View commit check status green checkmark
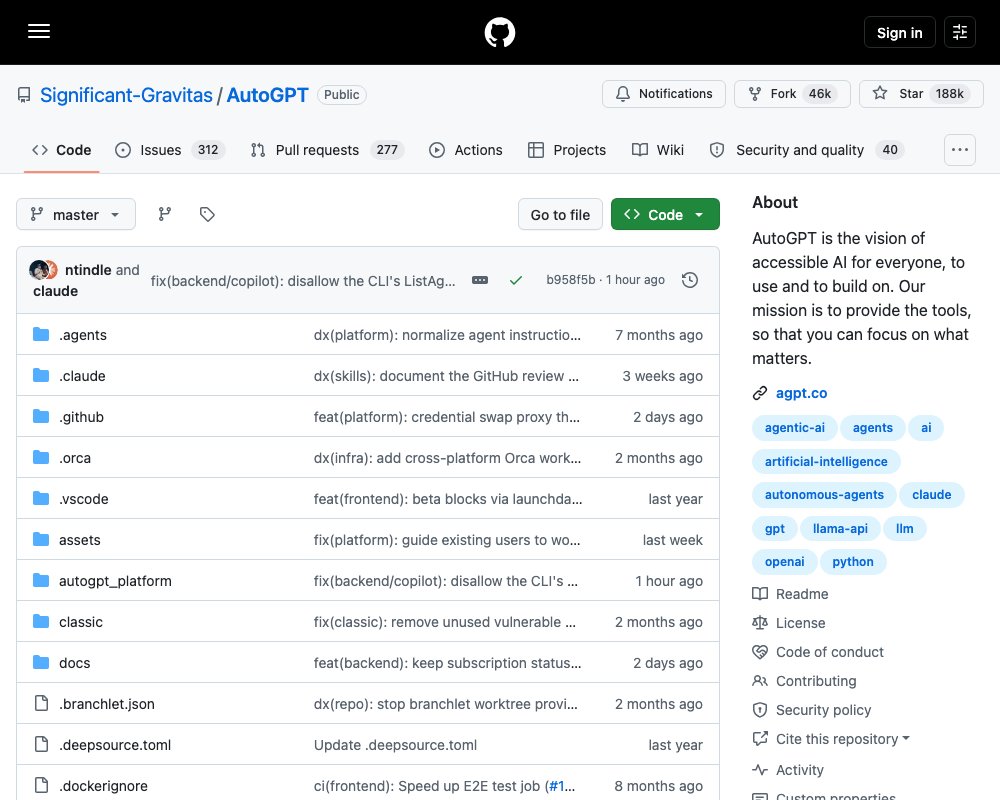 [x=516, y=280]
